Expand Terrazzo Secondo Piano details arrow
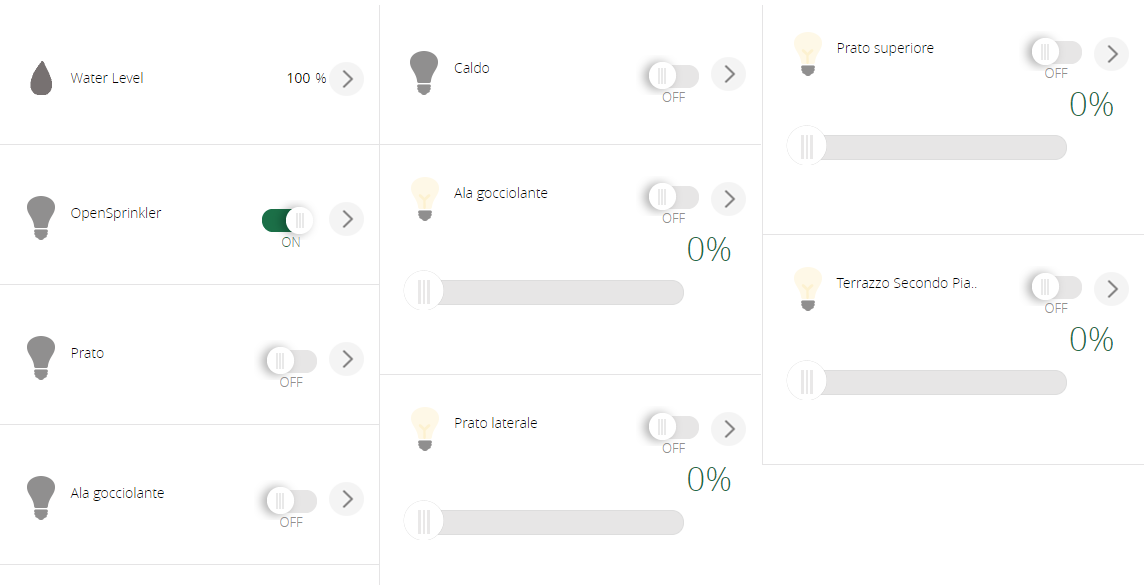Viewport: 1144px width, 585px height. 1111,289
